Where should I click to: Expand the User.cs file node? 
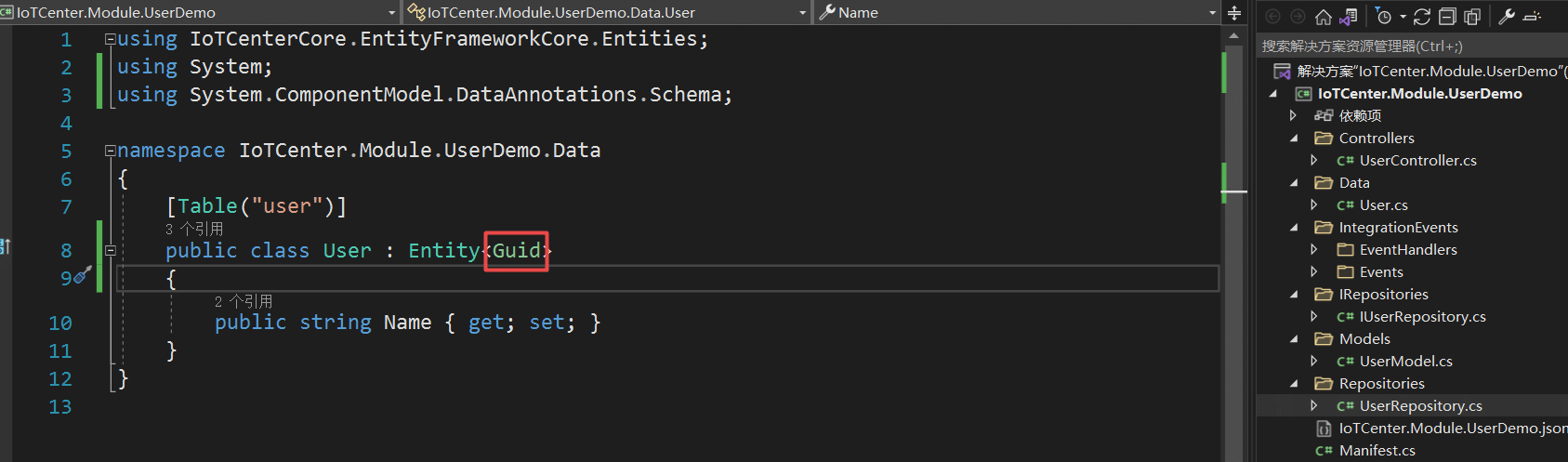pyautogui.click(x=1313, y=205)
